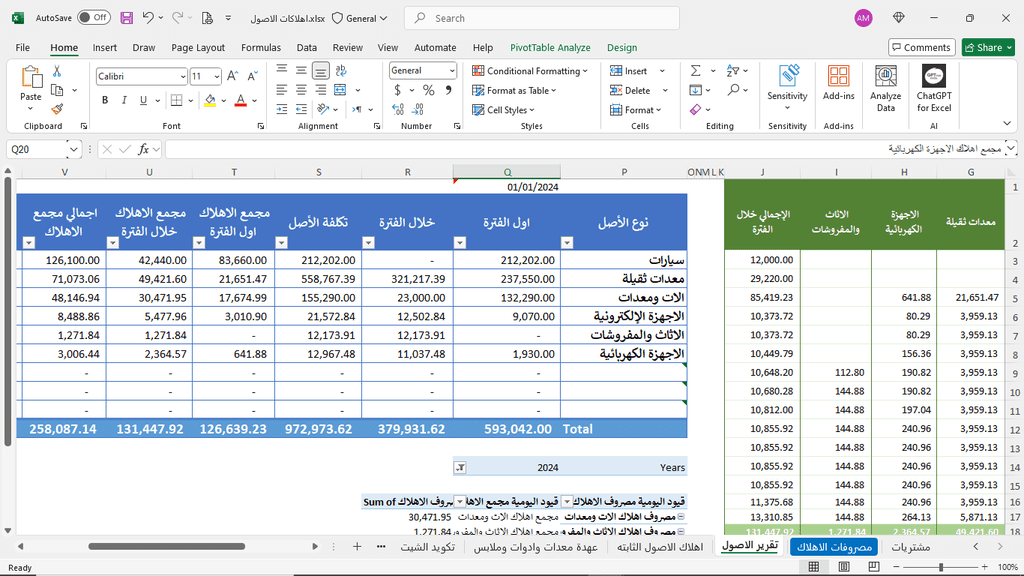Viewport: 1024px width, 576px height.
Task: Launch ChatGPT for Excel add-in
Action: (934, 89)
